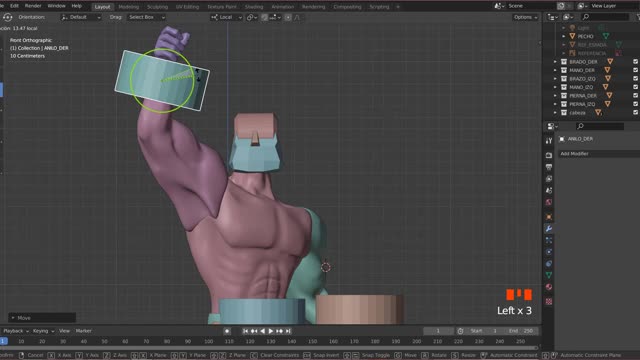Image resolution: width=640 pixels, height=360 pixels.
Task: Open the World properties tab
Action: point(549,202)
